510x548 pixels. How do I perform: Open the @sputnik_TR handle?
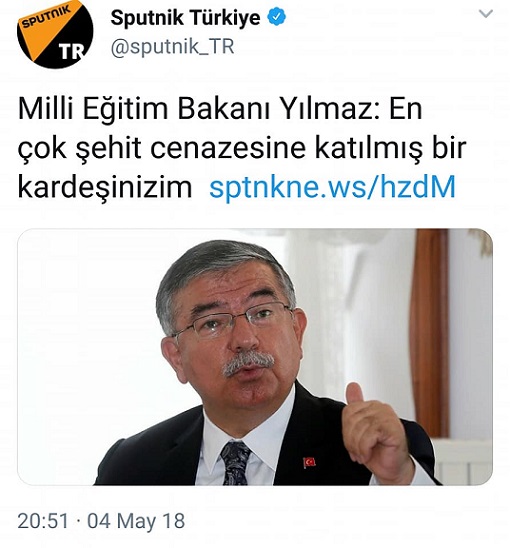[172, 47]
